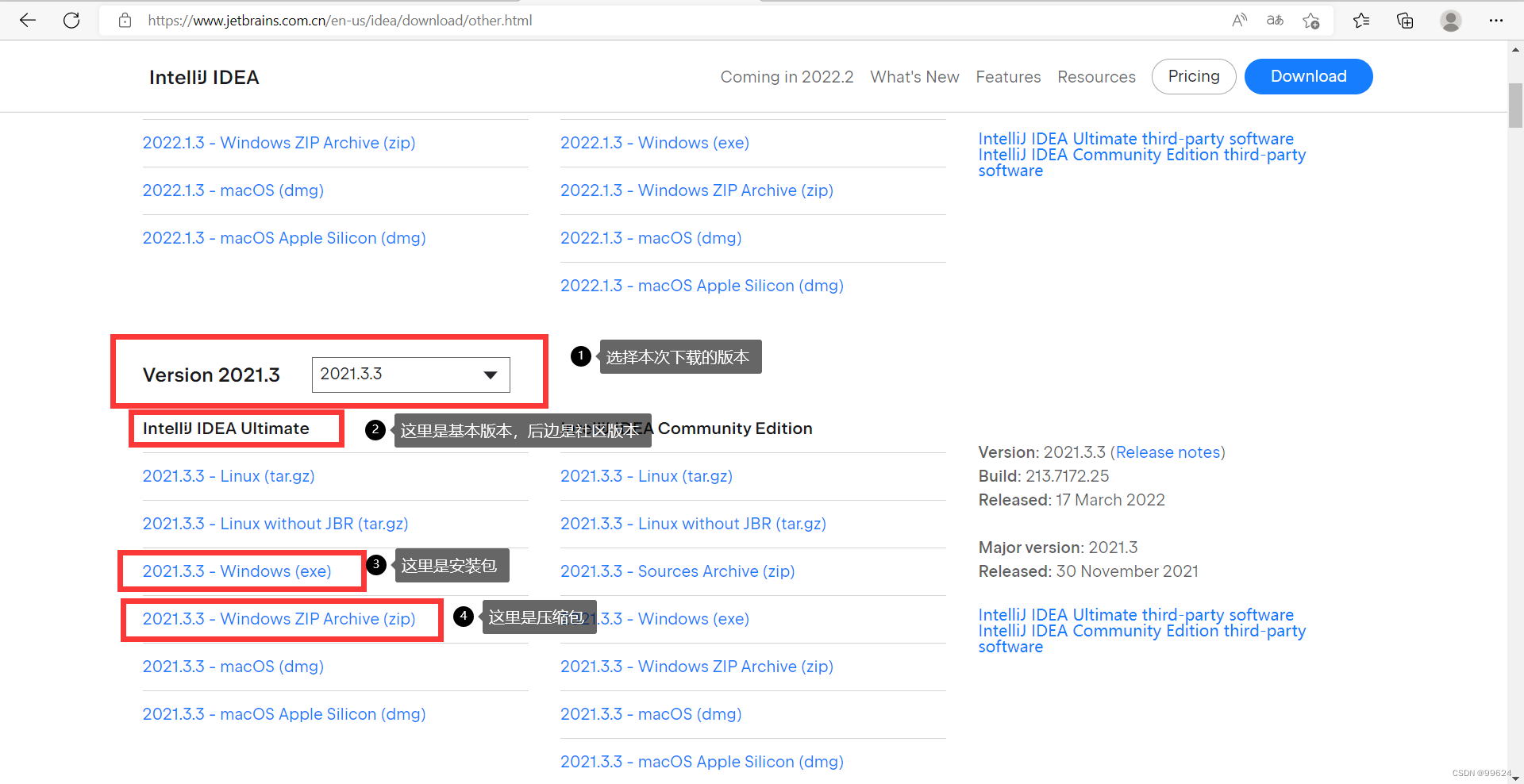Open the Features menu

1008,76
